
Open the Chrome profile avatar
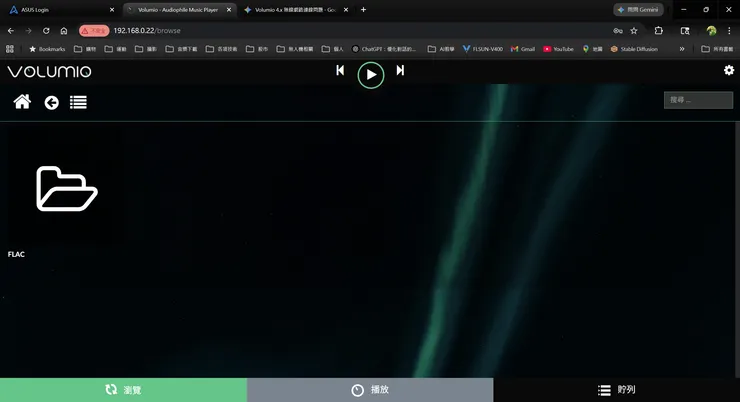[711, 31]
